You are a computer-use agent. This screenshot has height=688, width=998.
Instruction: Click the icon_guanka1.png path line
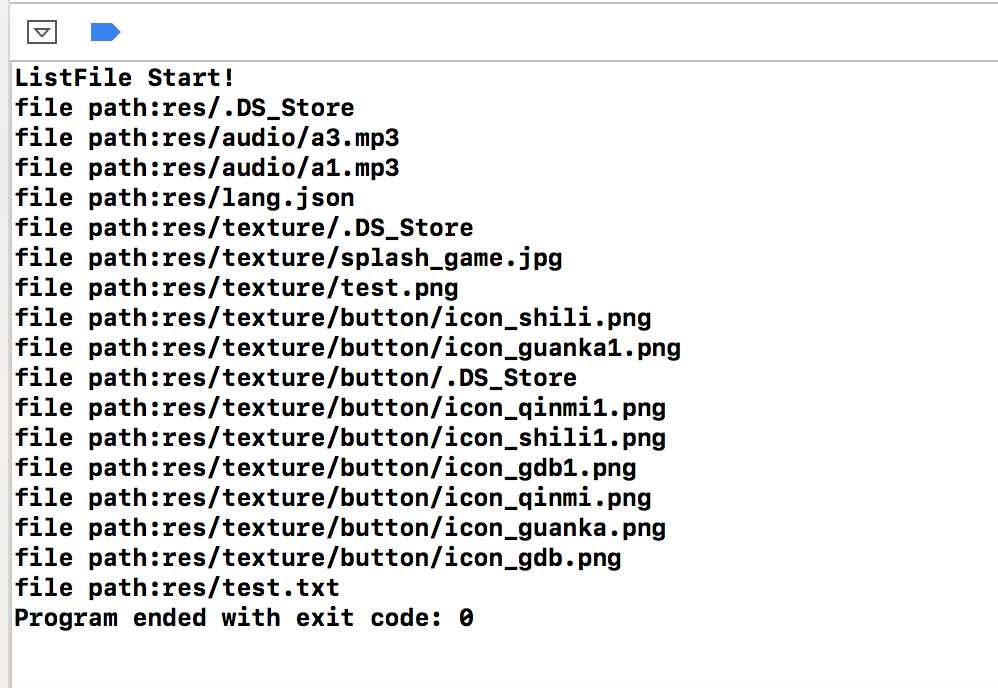(x=348, y=348)
